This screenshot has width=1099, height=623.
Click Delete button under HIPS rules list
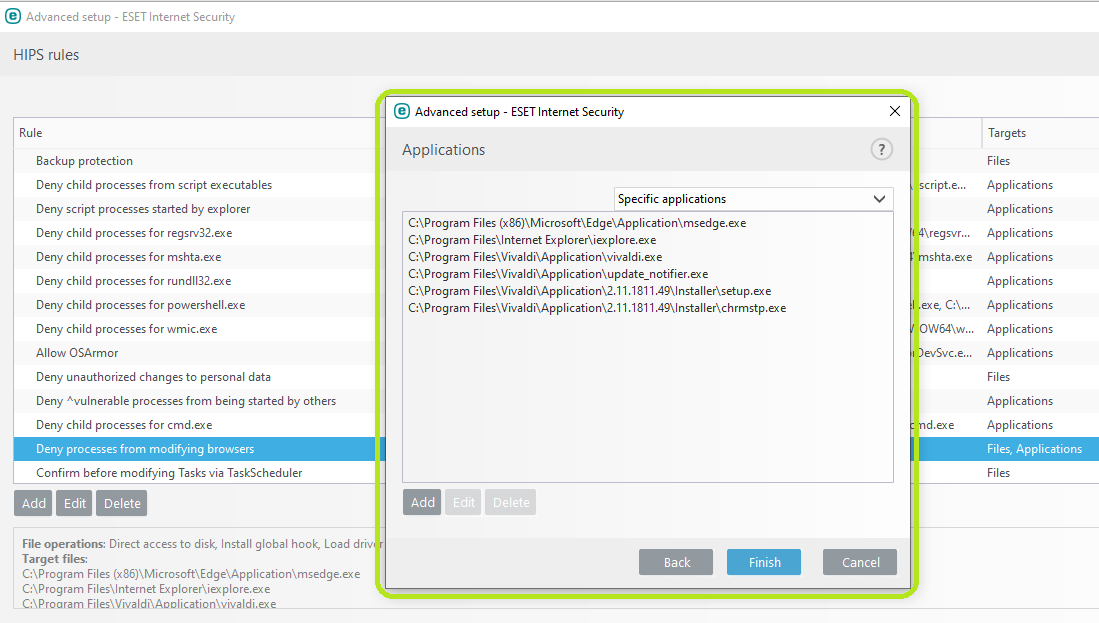(x=122, y=503)
